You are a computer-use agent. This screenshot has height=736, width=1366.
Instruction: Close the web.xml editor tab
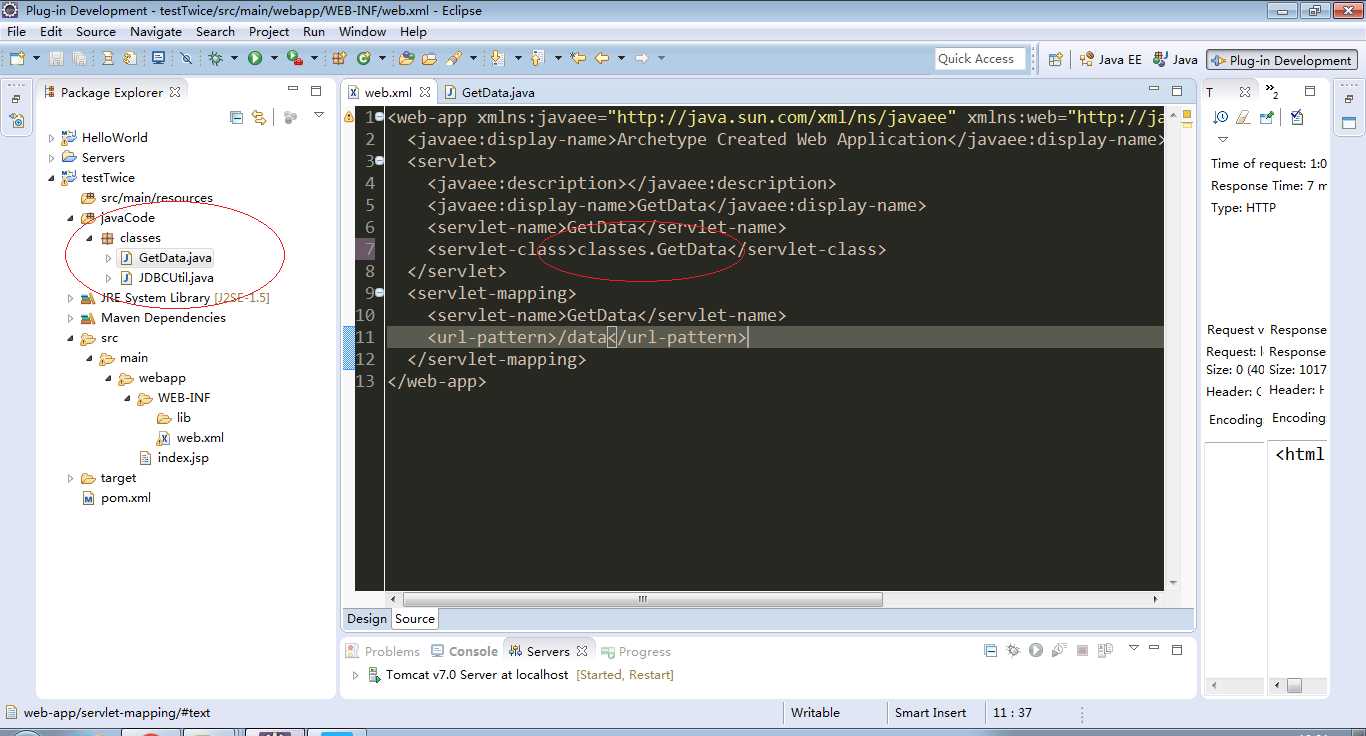tap(424, 92)
